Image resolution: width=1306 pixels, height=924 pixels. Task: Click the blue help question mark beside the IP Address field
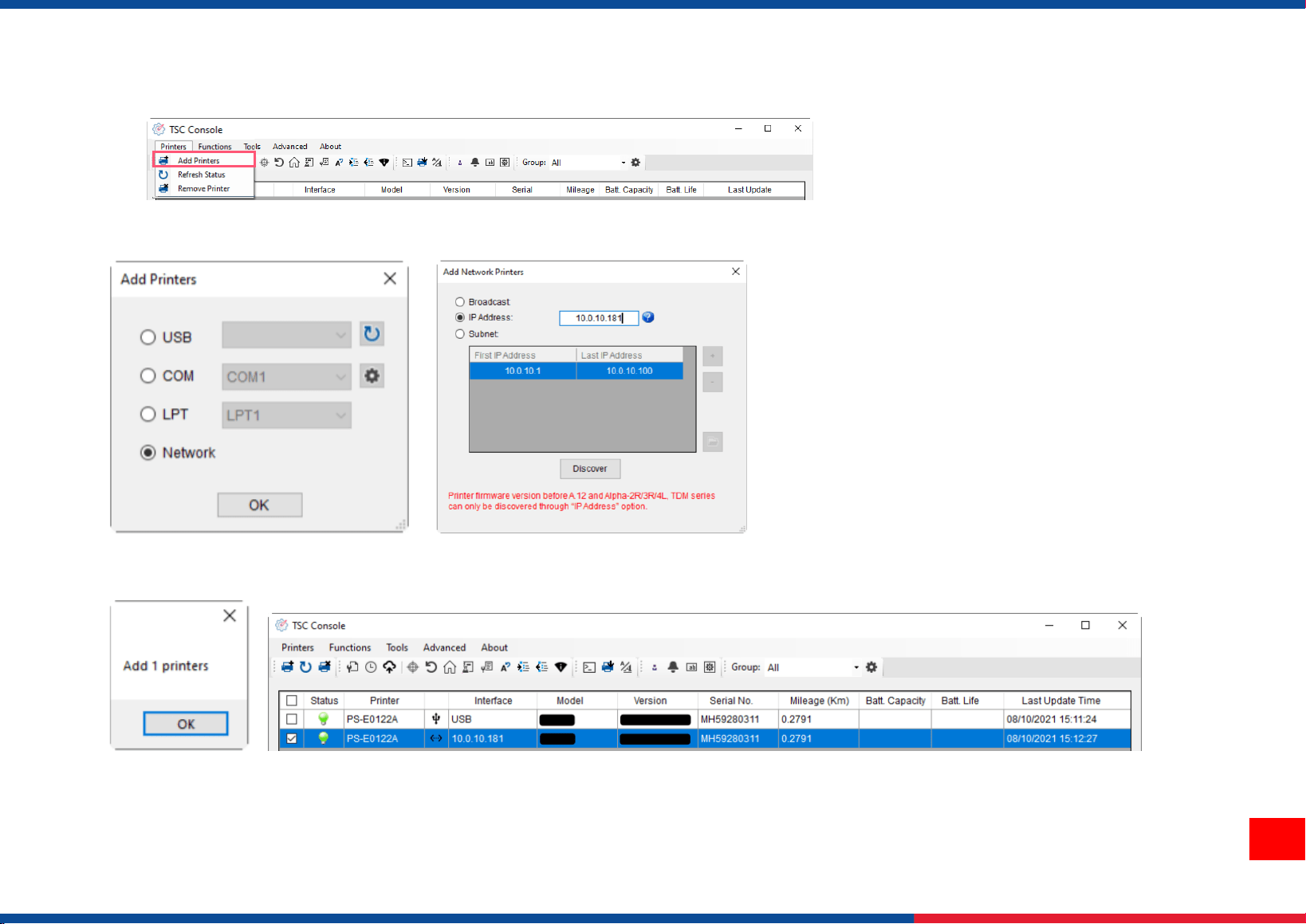click(x=648, y=317)
